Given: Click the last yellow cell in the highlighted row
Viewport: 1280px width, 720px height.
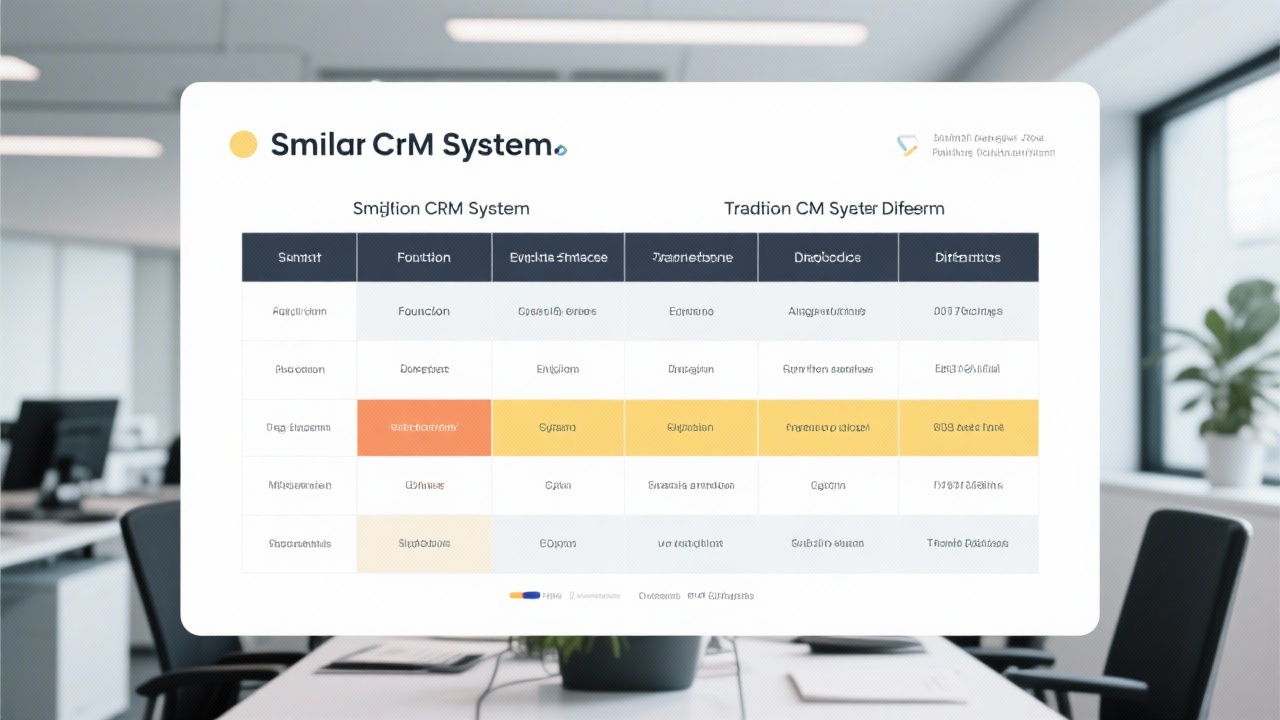Looking at the screenshot, I should [968, 427].
